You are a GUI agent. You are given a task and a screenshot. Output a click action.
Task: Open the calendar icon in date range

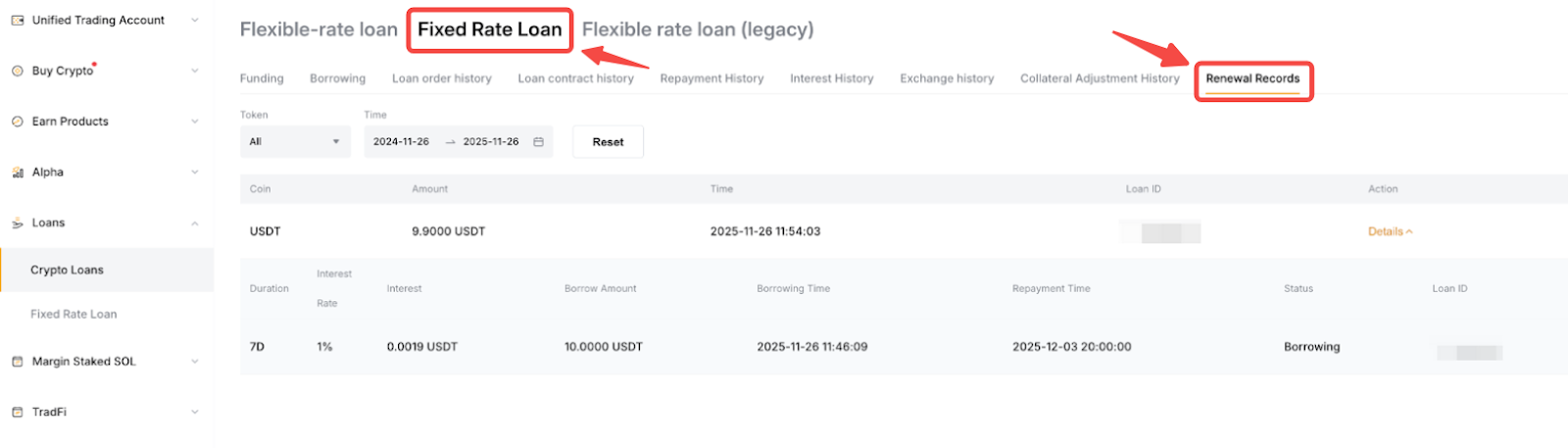coord(538,142)
